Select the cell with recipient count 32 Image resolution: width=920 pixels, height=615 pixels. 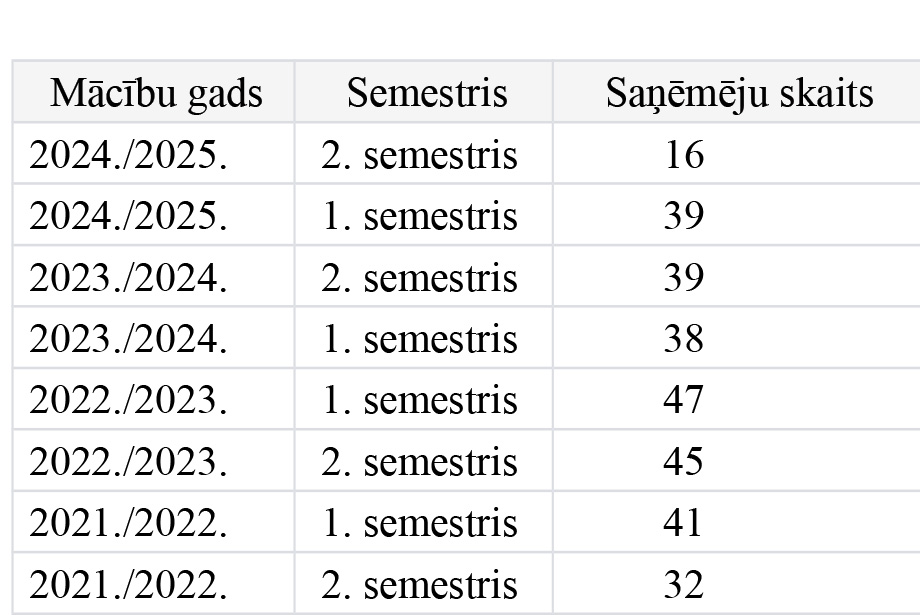684,584
